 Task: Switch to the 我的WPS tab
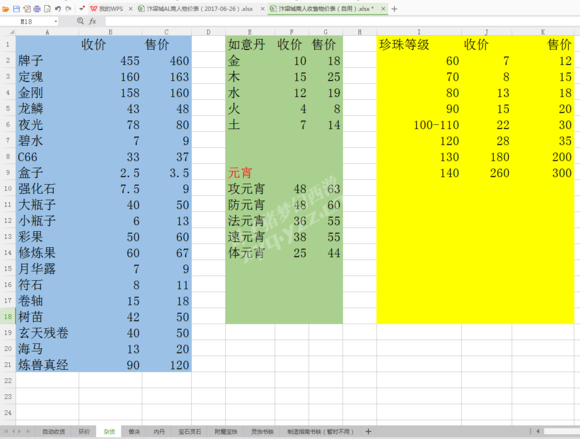(x=107, y=9)
